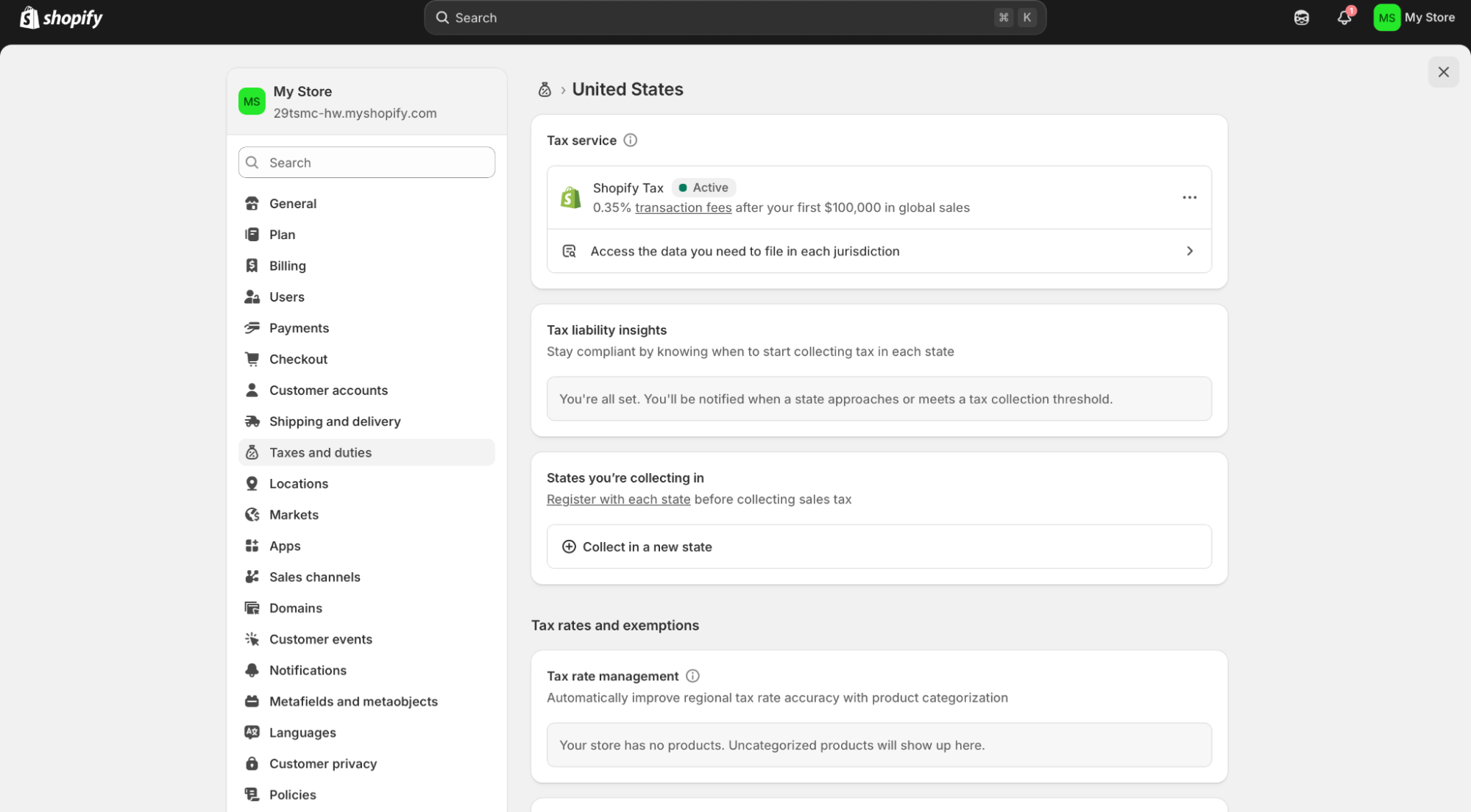Click the Customer privacy lock icon
This screenshot has width=1471, height=812.
252,764
